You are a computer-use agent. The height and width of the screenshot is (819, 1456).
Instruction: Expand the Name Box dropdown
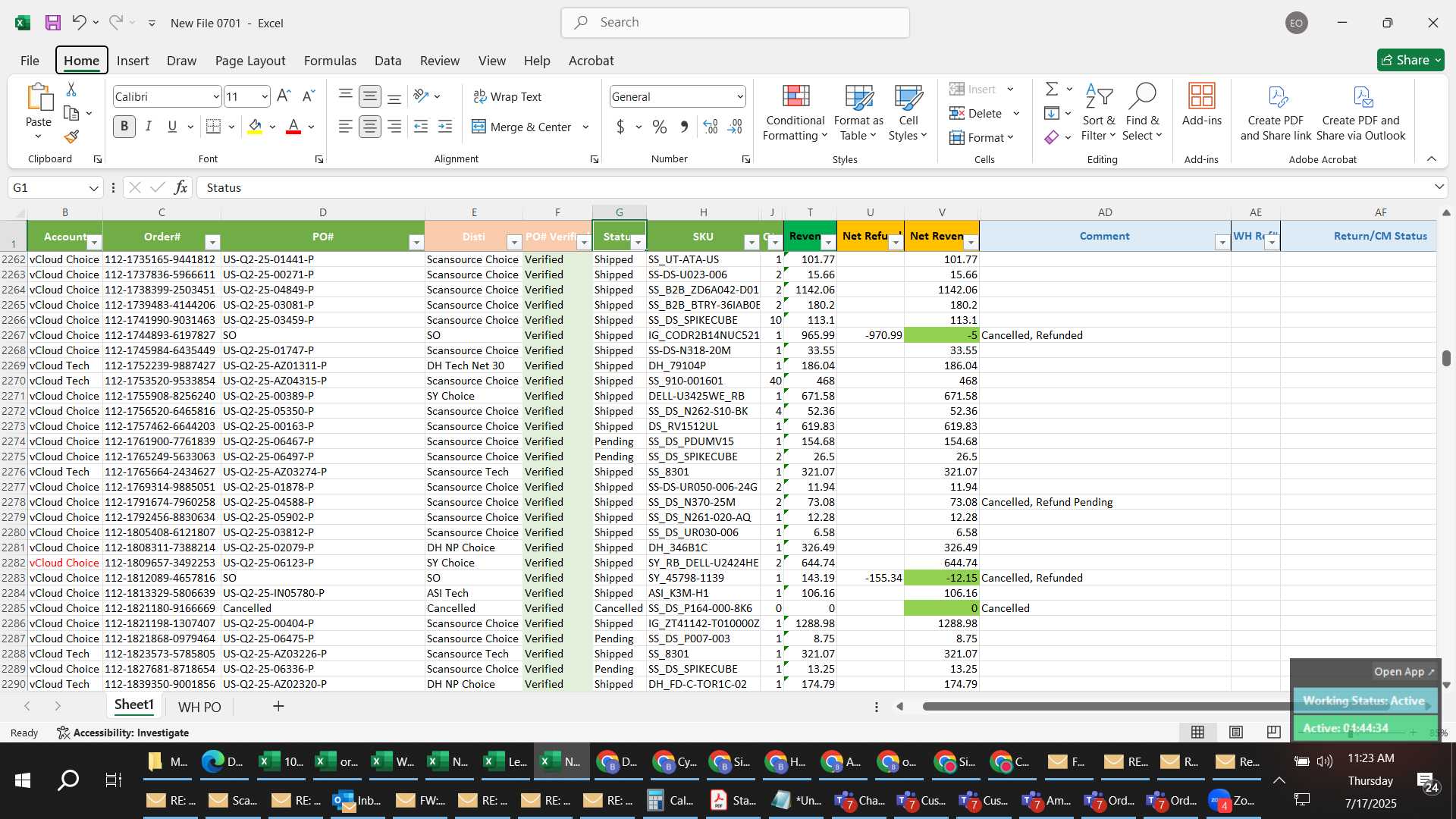[93, 187]
